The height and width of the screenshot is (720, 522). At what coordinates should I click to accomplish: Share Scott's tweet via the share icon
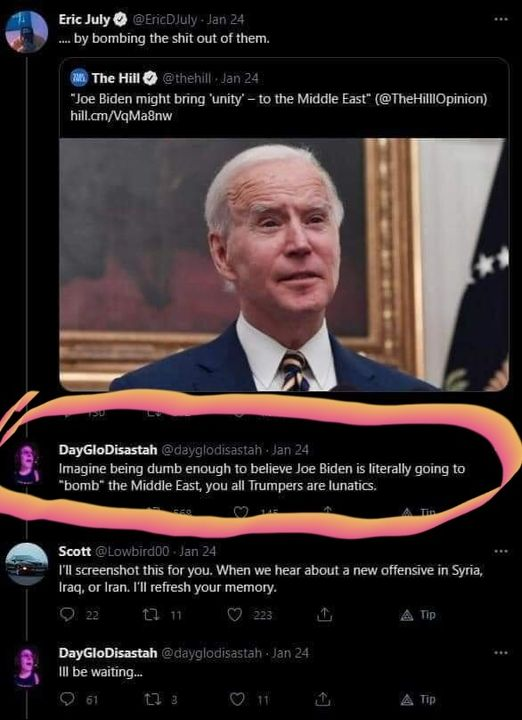click(x=324, y=614)
